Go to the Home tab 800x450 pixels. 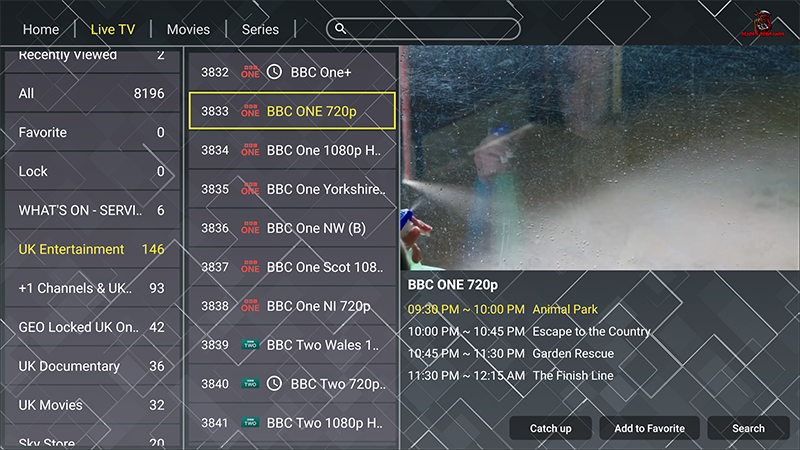click(x=41, y=29)
